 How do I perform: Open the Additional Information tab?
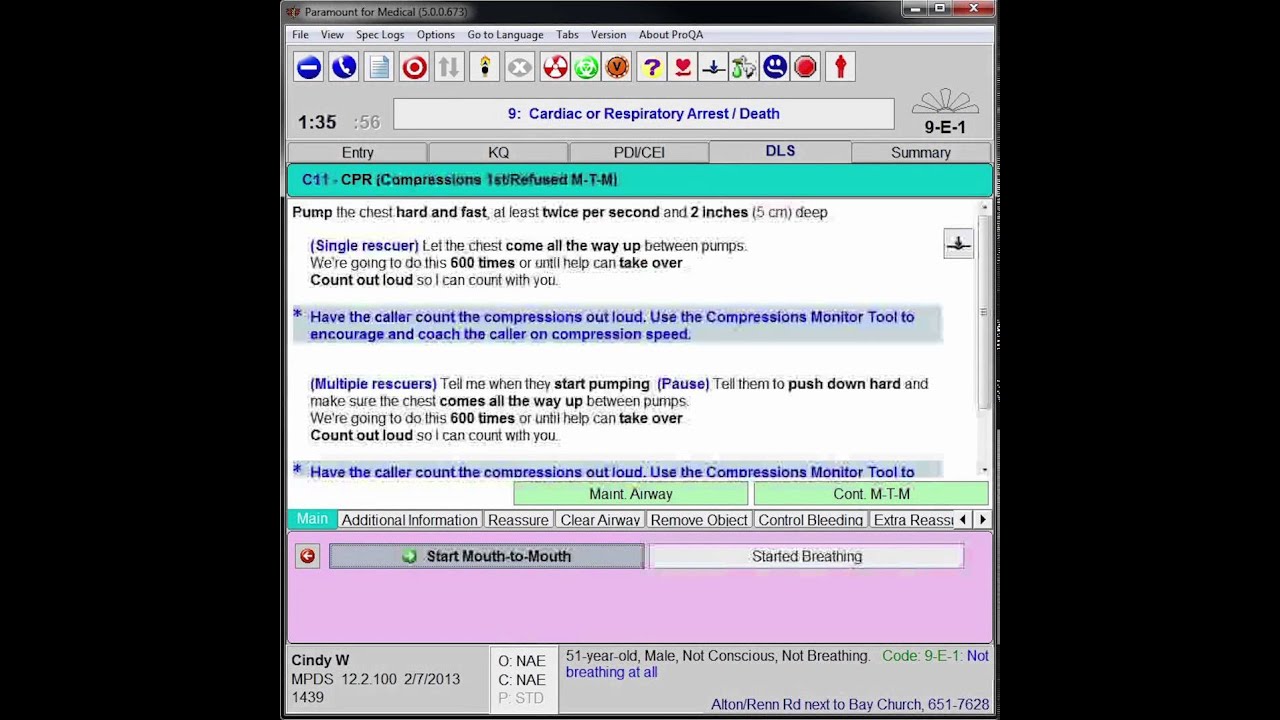pyautogui.click(x=409, y=520)
